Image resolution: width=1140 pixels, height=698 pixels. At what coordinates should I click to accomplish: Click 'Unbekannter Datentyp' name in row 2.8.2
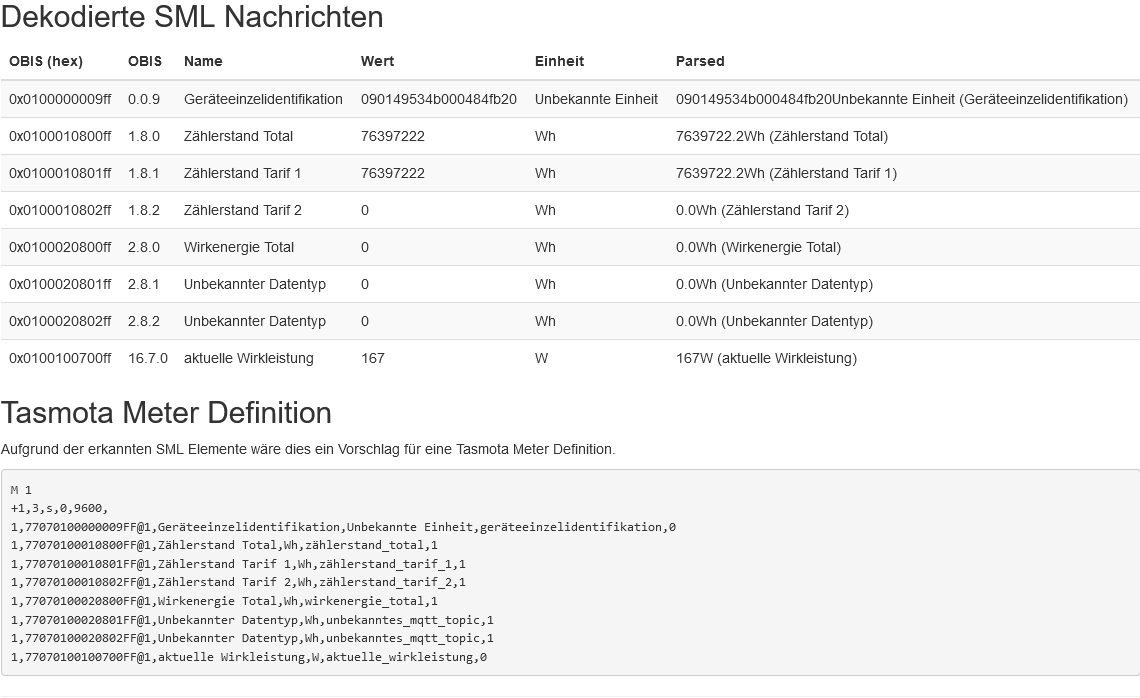(x=254, y=321)
